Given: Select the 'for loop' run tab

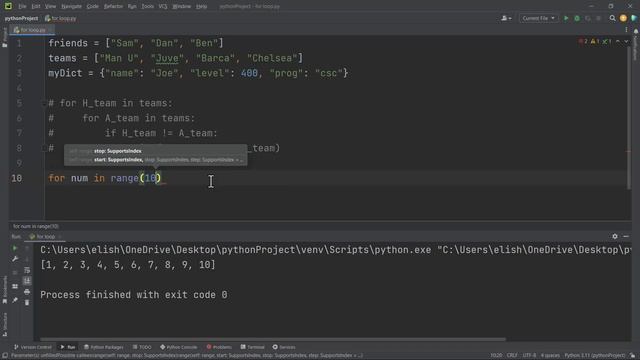Looking at the screenshot, I should click(45, 236).
